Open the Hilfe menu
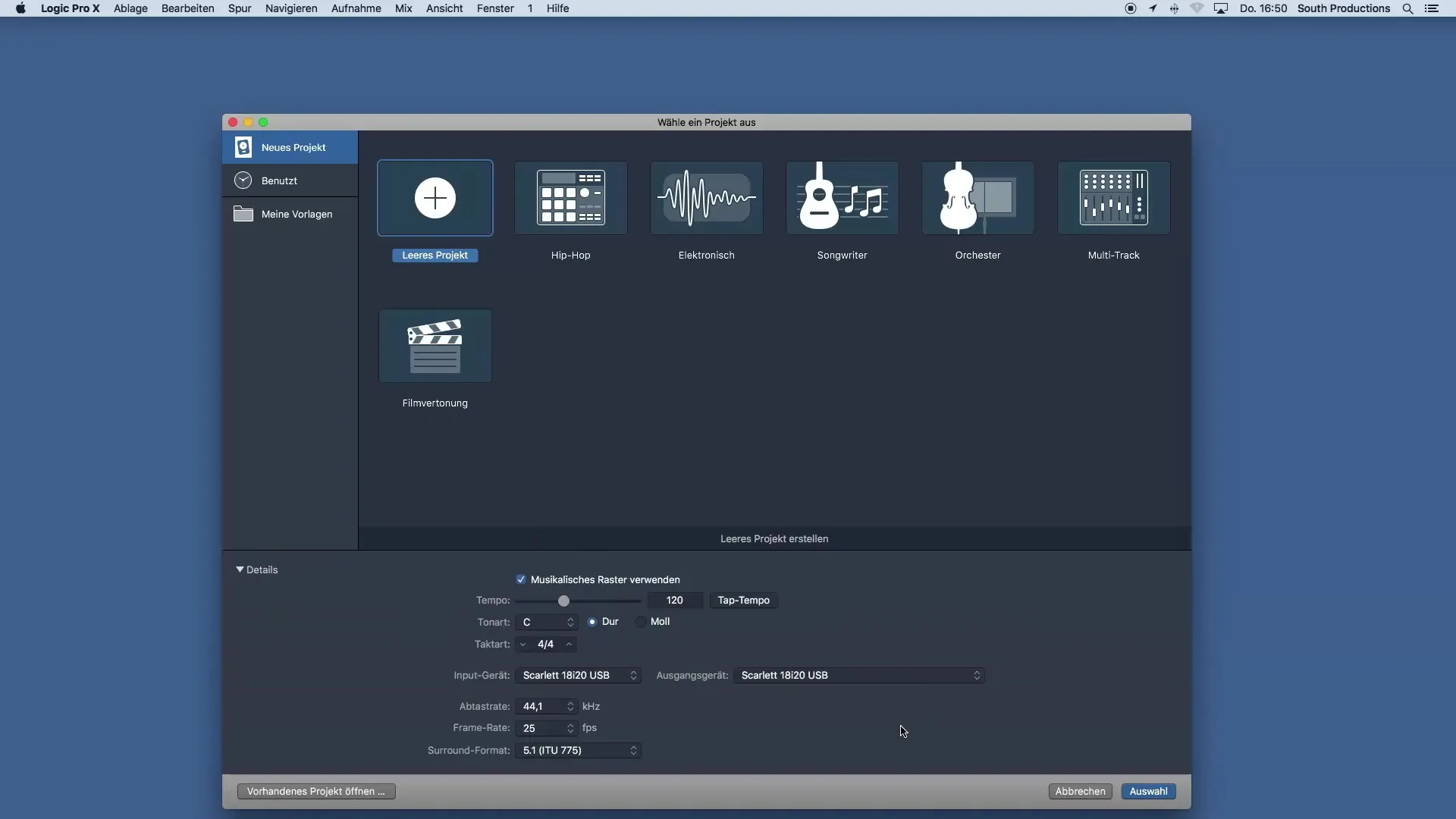 click(x=557, y=8)
